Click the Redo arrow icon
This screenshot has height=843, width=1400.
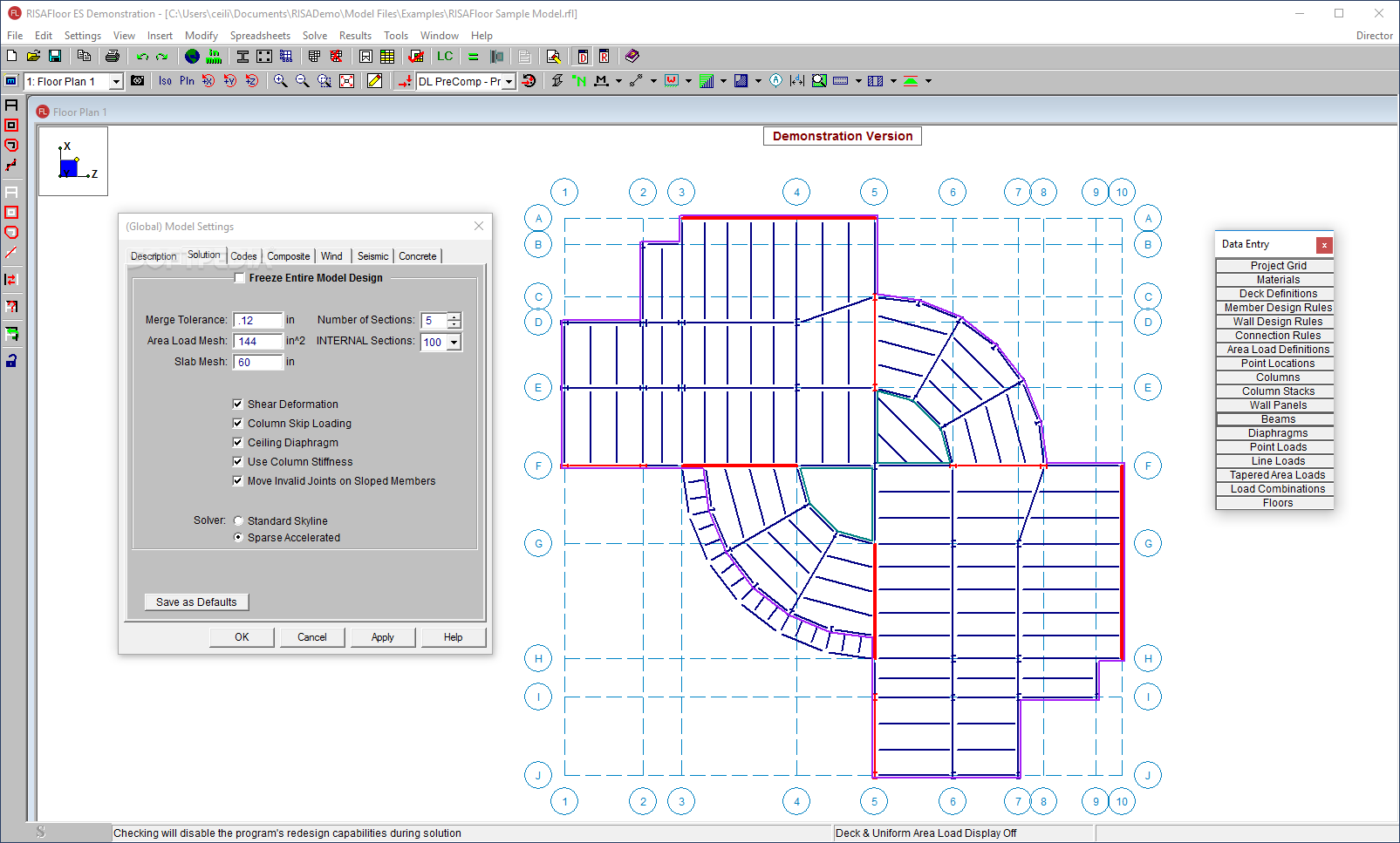(x=161, y=56)
